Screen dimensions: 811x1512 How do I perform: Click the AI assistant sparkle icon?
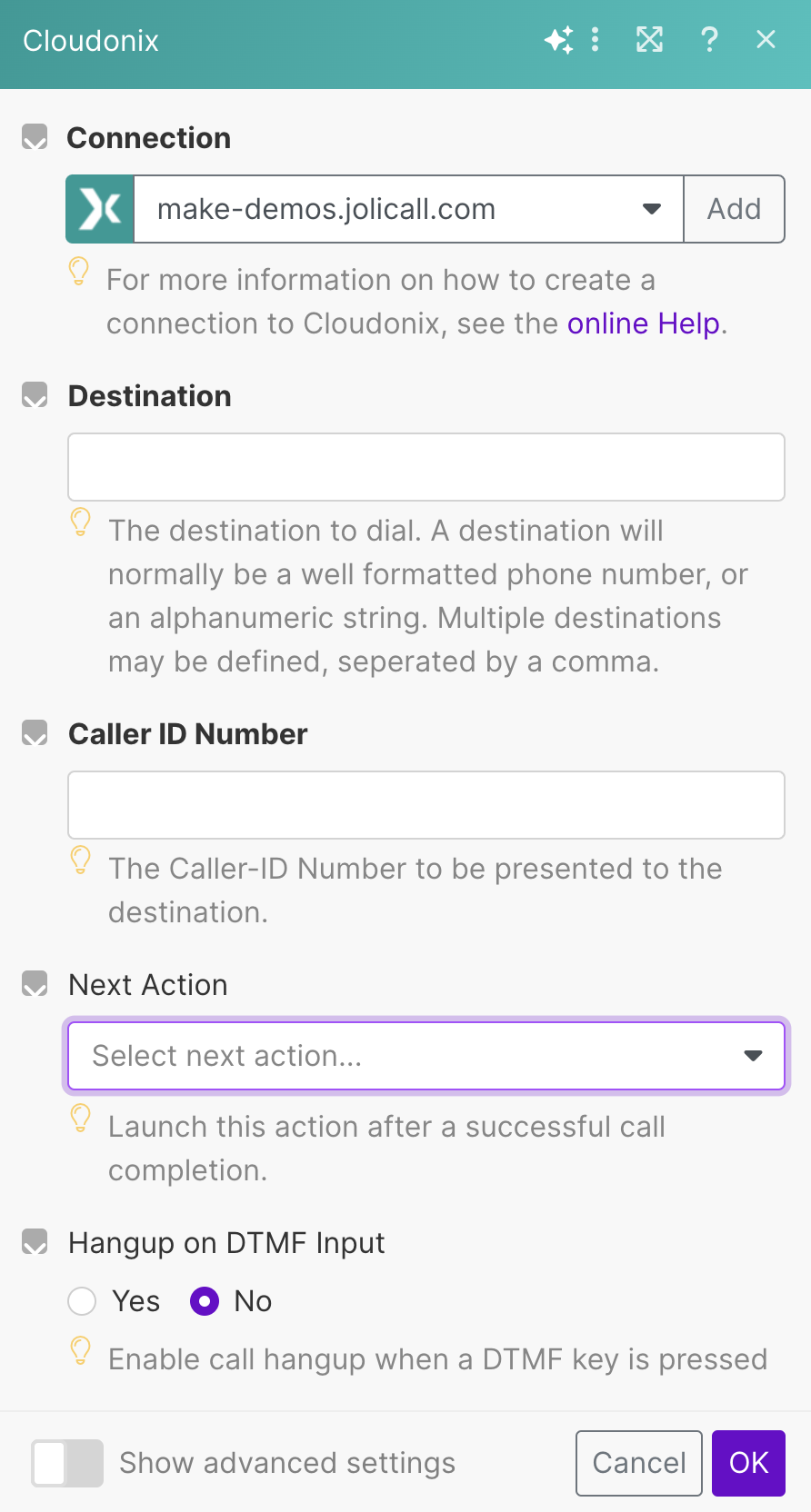coord(558,40)
